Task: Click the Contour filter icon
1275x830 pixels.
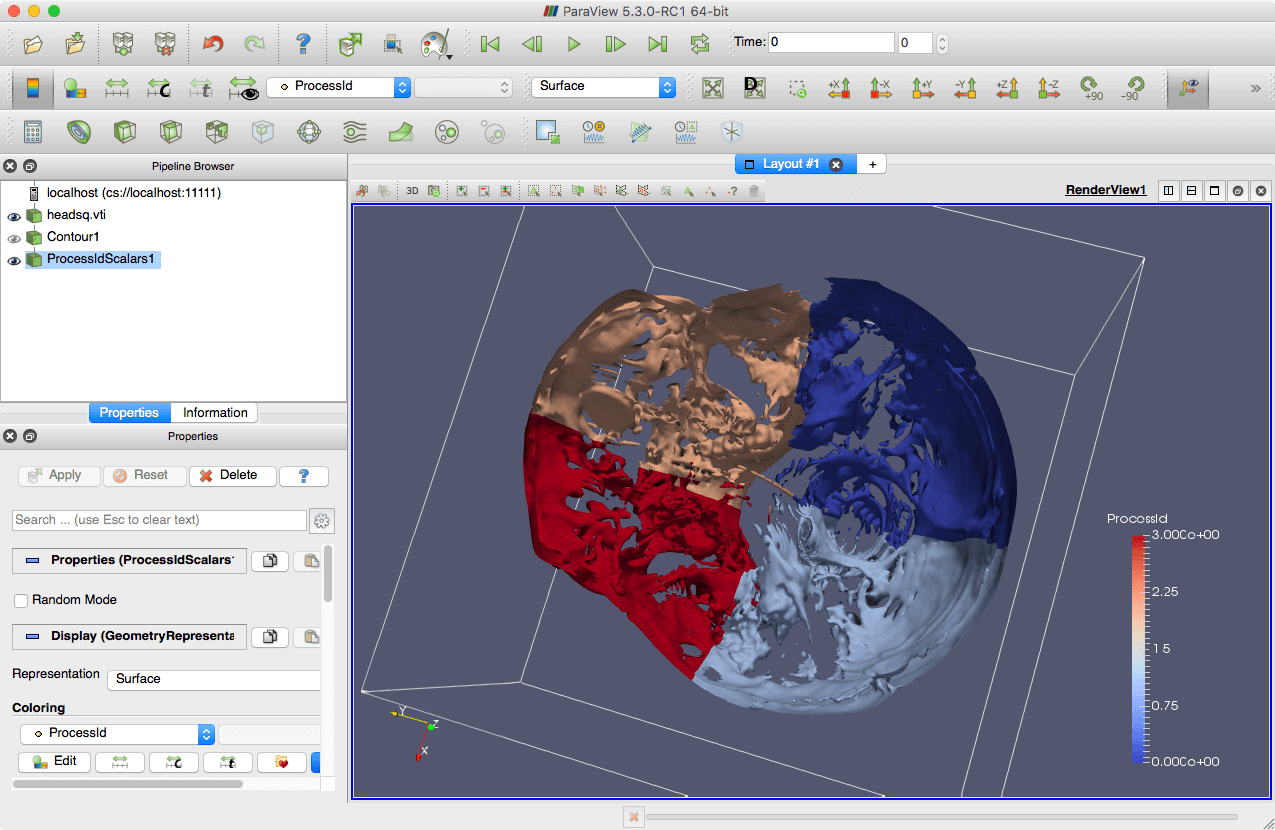Action: click(78, 131)
